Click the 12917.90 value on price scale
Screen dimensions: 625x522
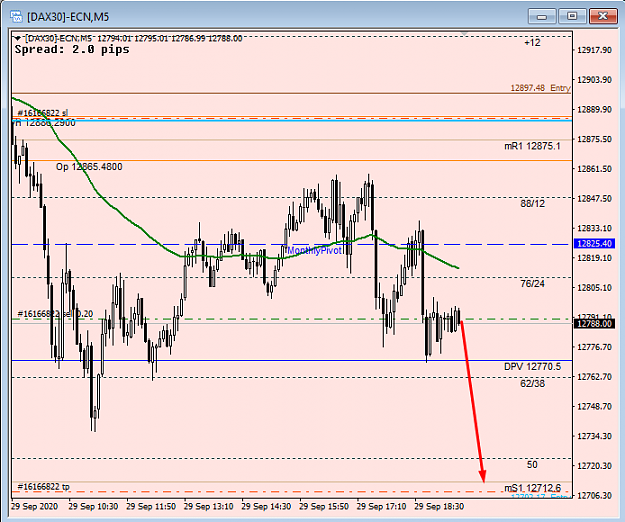point(594,50)
